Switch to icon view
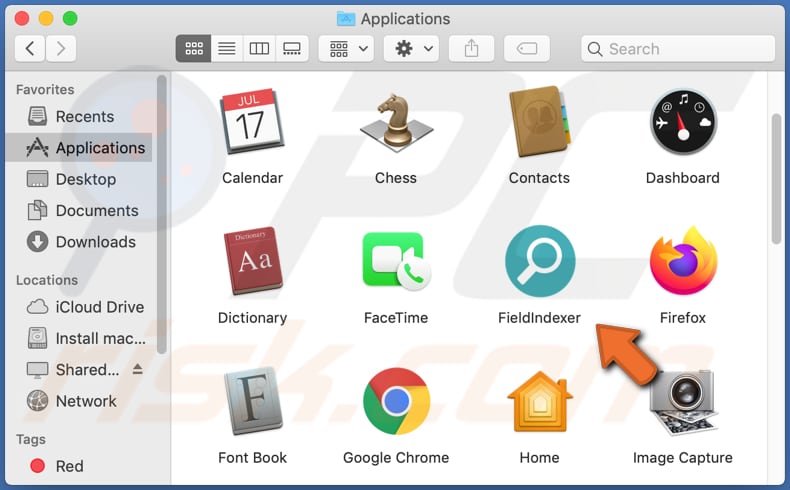This screenshot has height=490, width=790. (193, 49)
